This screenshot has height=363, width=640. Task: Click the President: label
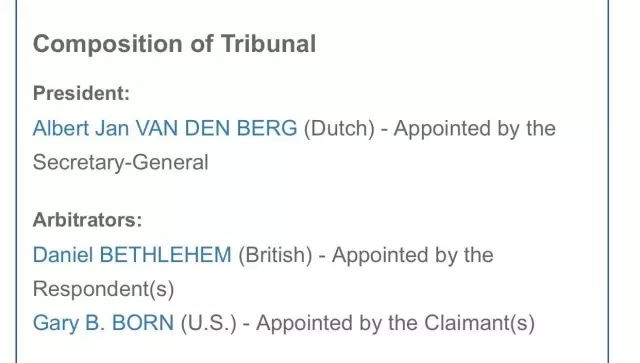(x=81, y=93)
